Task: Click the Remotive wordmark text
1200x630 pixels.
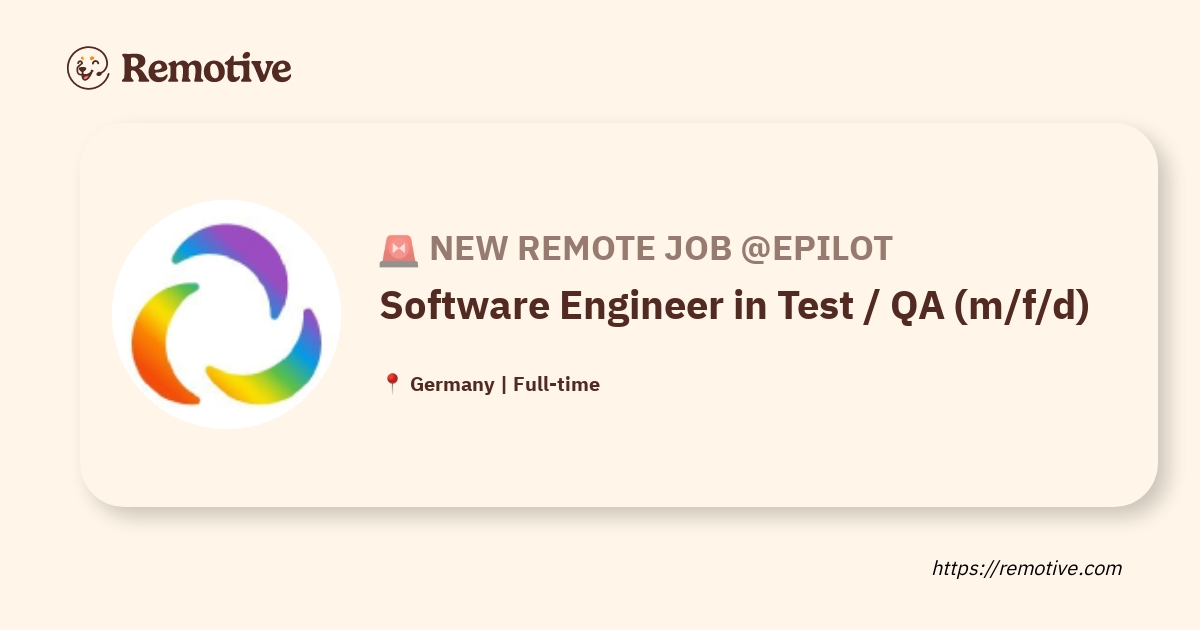Action: (x=206, y=68)
